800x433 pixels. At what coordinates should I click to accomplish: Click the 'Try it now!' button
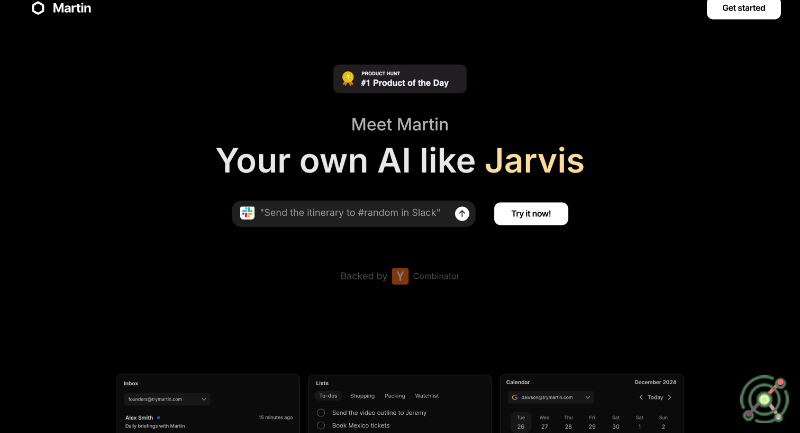(x=530, y=213)
